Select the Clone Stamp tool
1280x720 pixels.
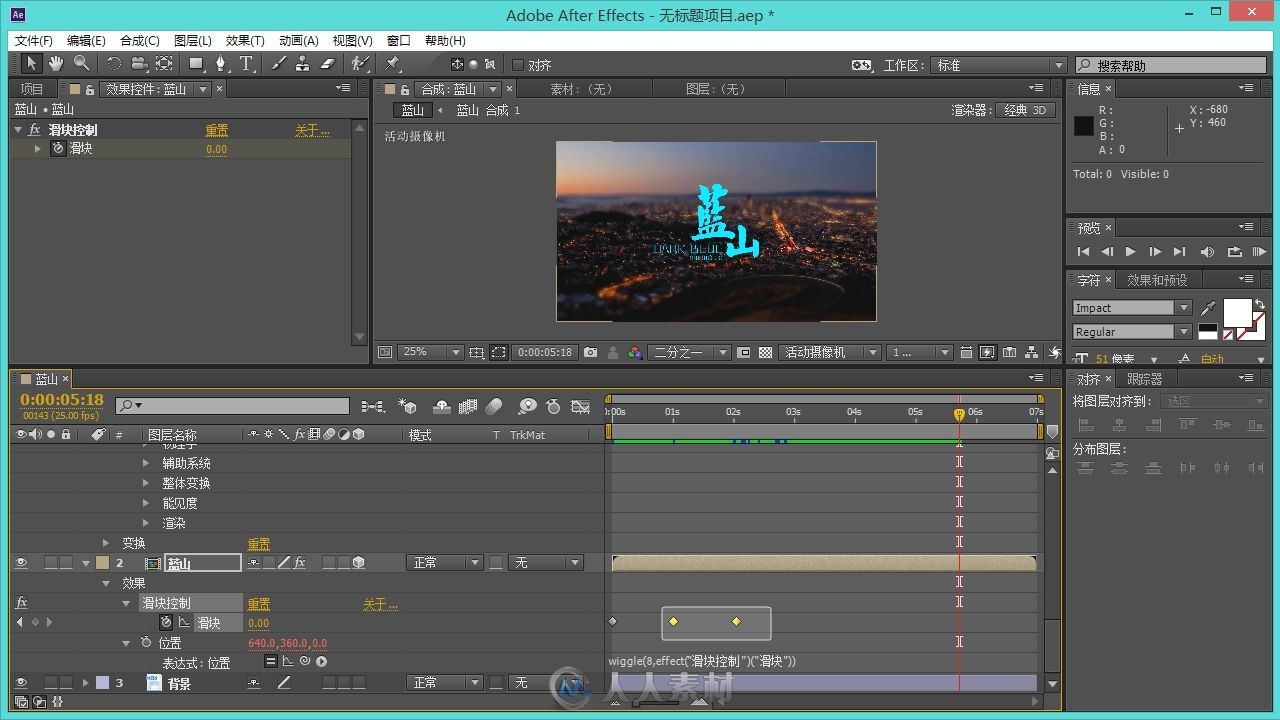tap(303, 64)
